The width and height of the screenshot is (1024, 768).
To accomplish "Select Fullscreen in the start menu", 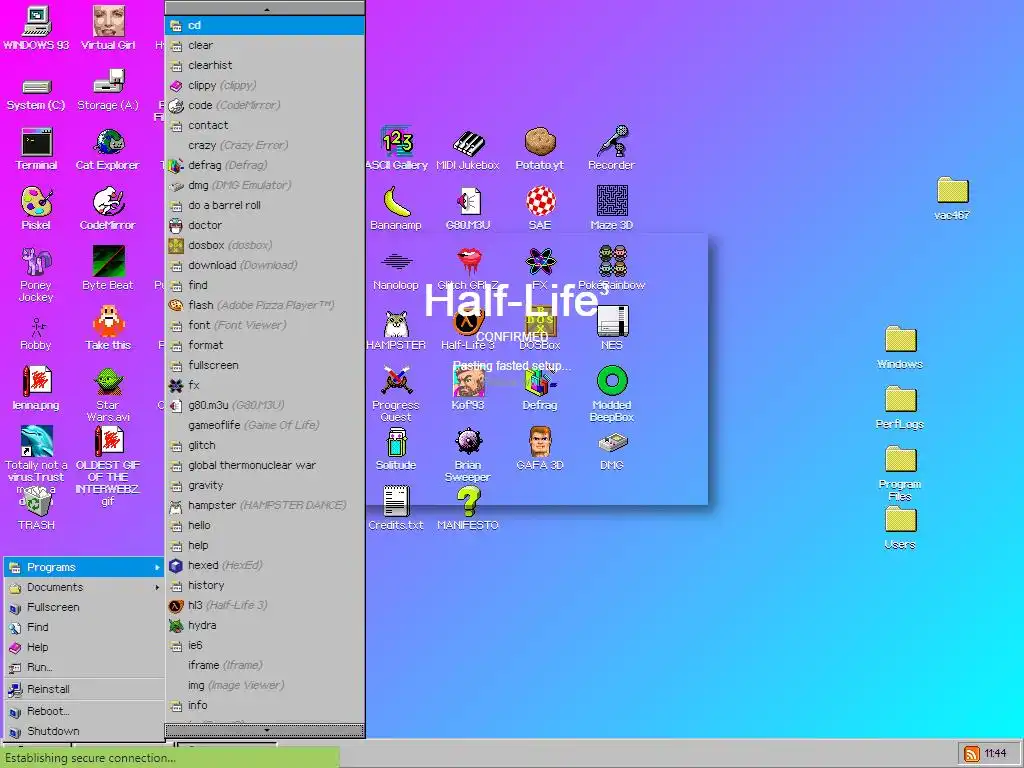I will tap(85, 607).
